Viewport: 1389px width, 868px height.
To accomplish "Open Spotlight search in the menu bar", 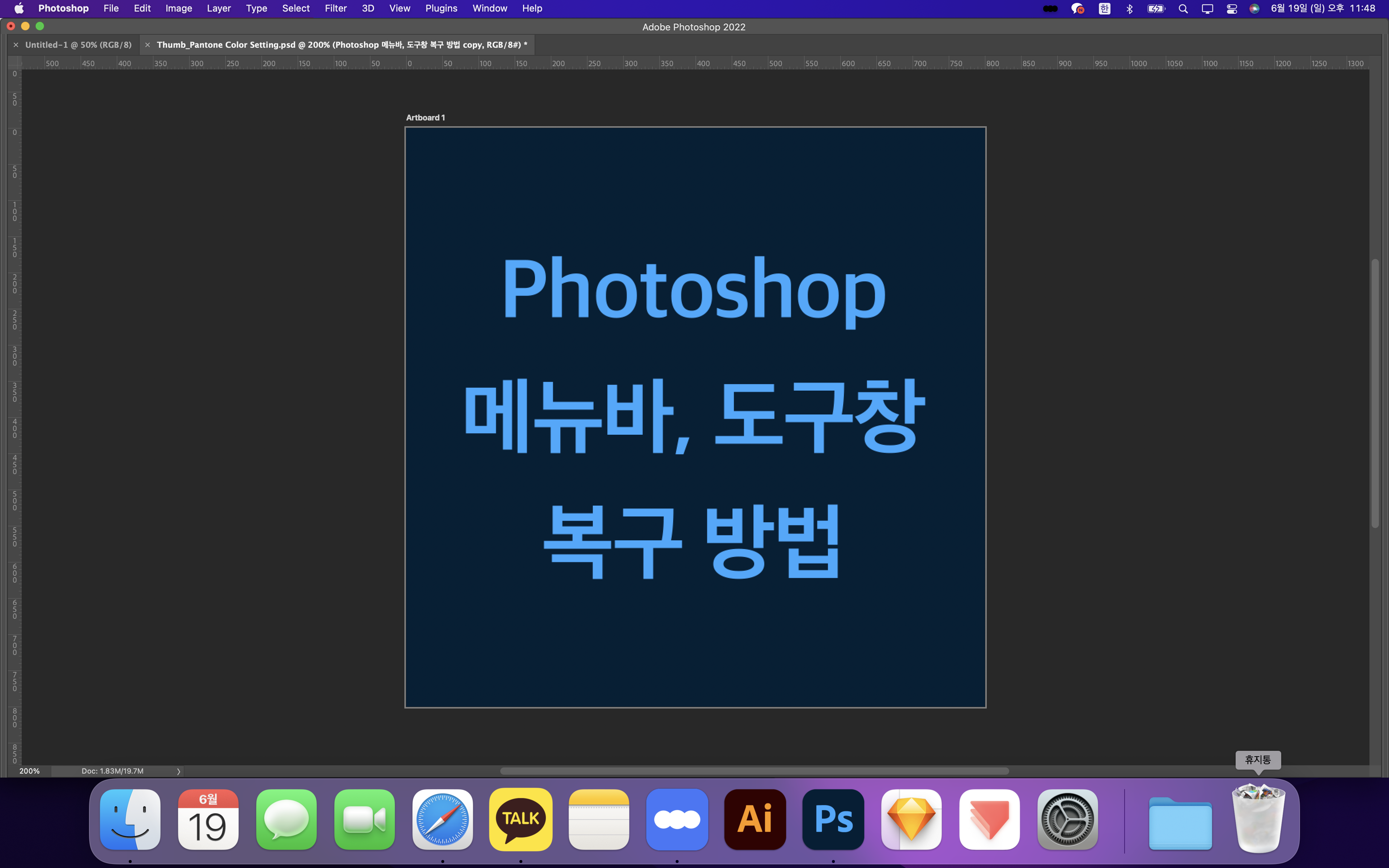I will click(1183, 9).
